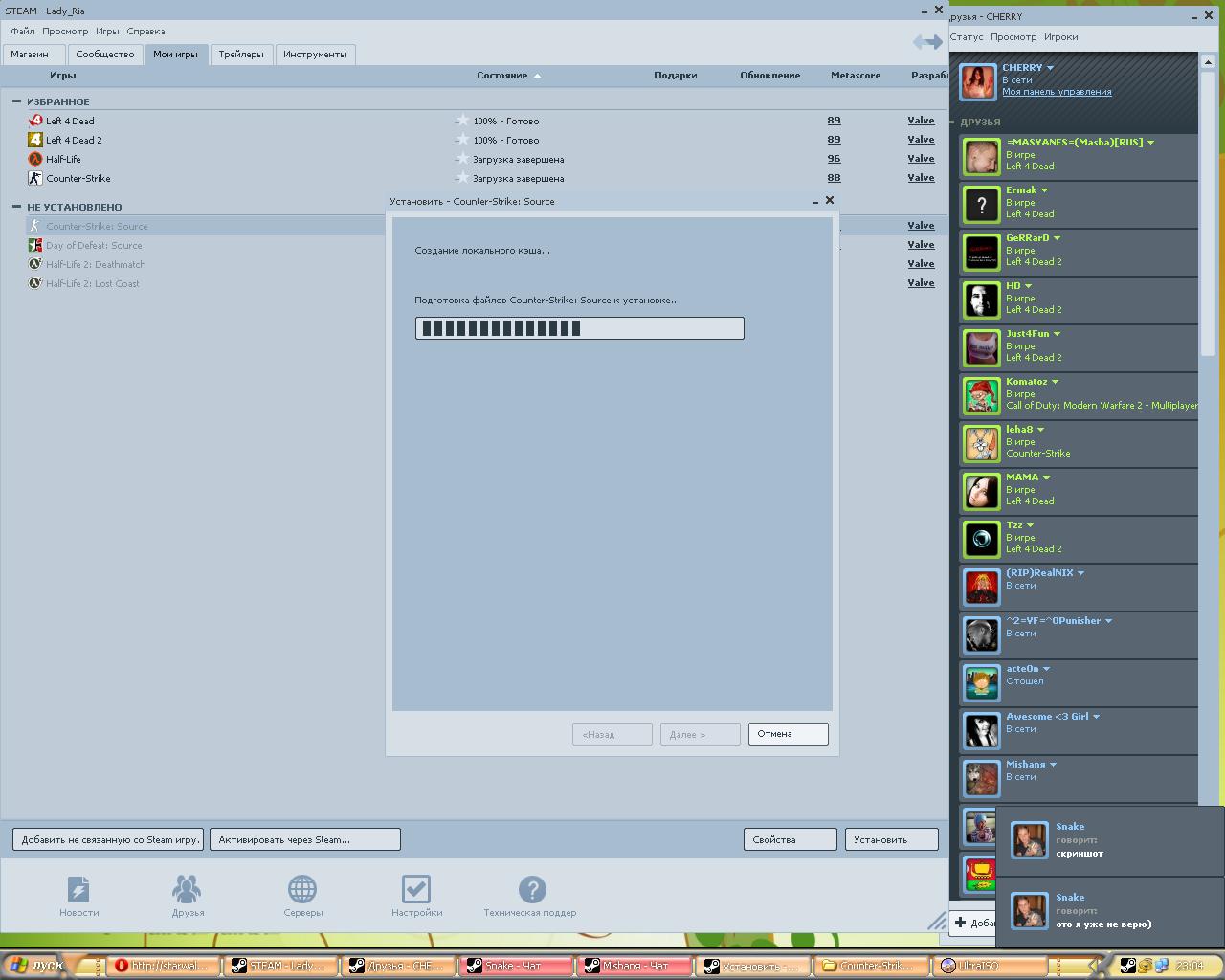
Task: Click CHERRY's own avatar
Action: 978,82
